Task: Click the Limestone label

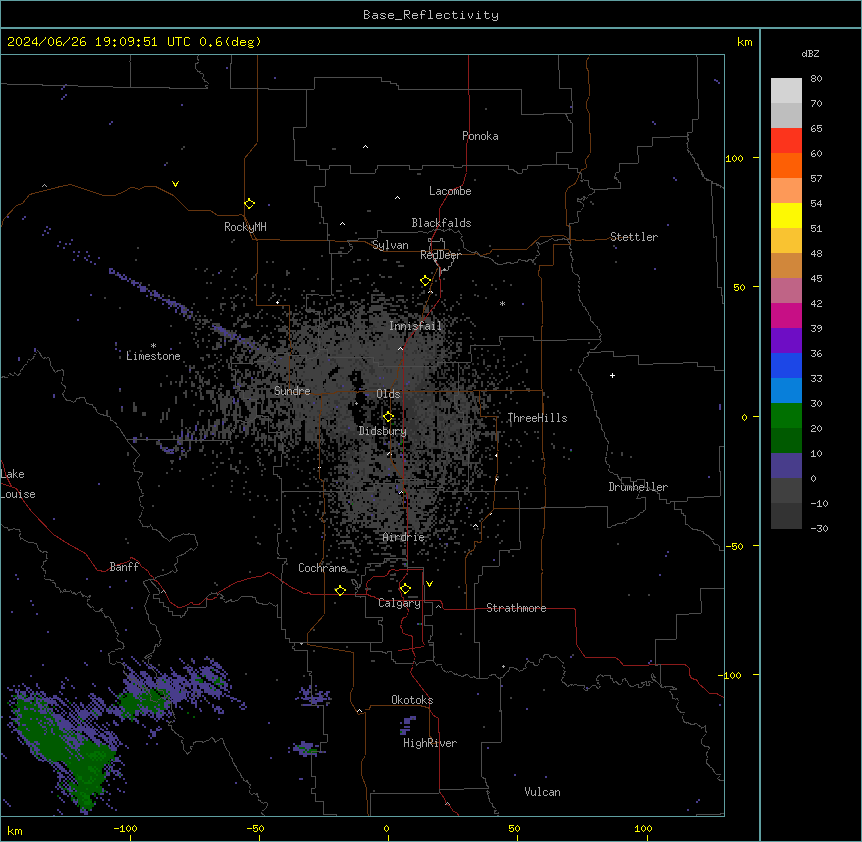Action: tap(153, 356)
